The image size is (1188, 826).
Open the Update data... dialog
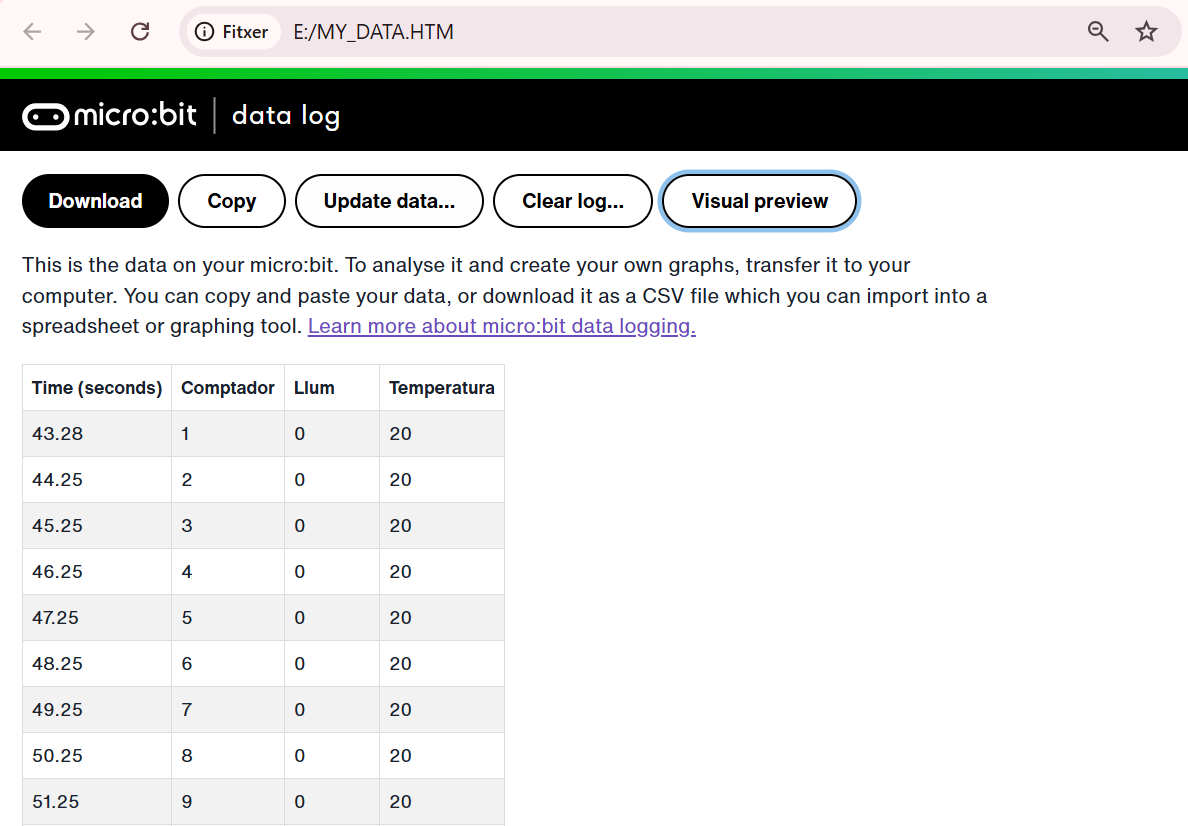point(389,201)
